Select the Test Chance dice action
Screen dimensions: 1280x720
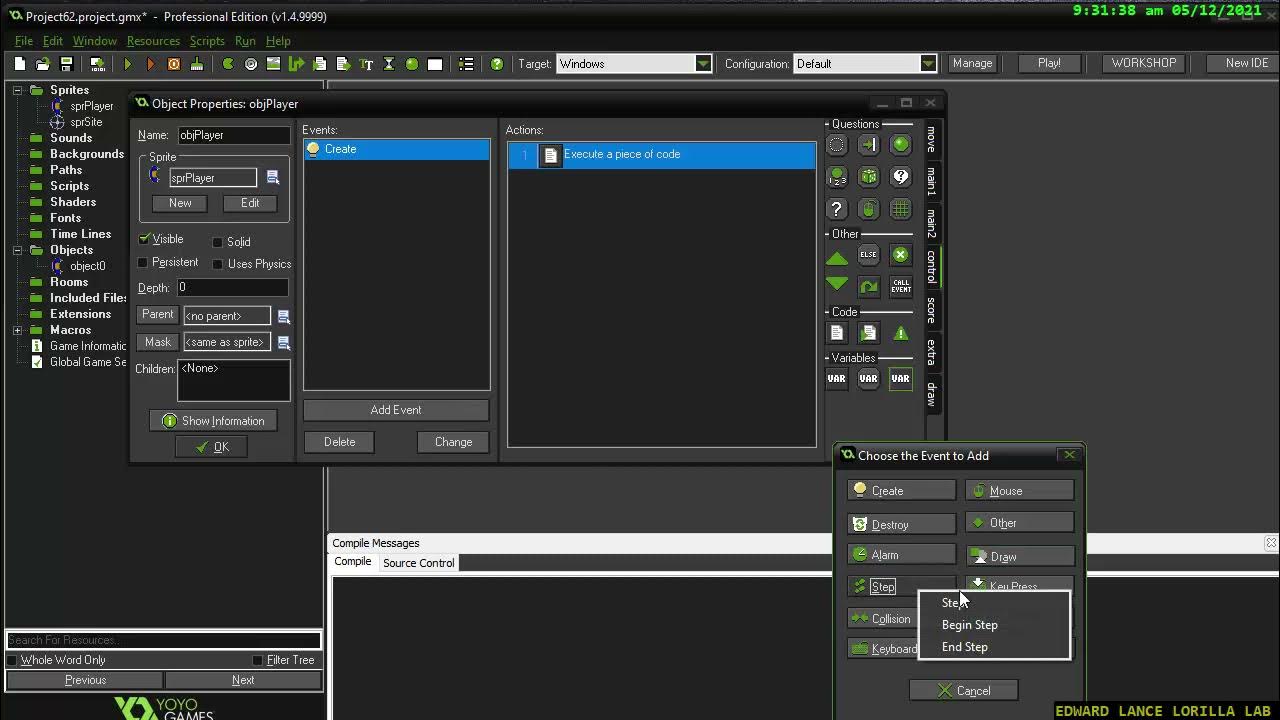[869, 177]
